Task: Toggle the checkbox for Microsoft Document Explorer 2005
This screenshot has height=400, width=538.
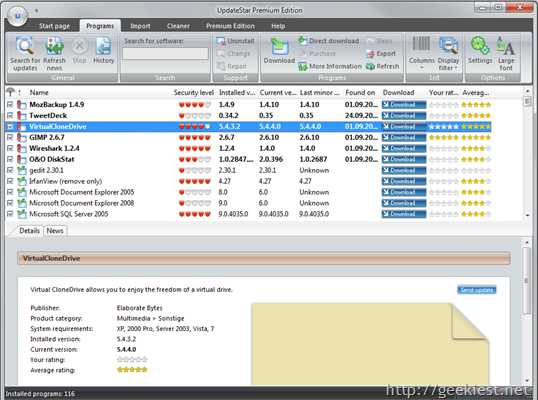Action: (x=10, y=192)
